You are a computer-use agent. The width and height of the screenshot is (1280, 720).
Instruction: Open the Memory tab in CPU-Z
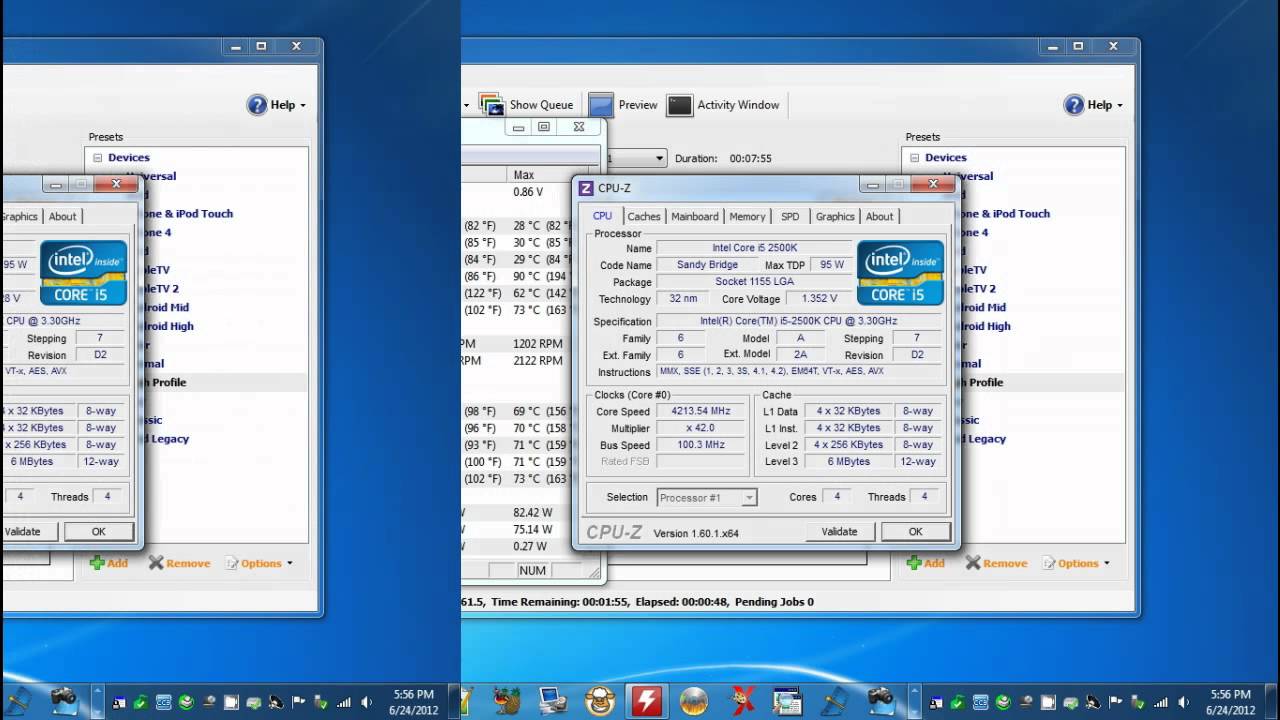[x=747, y=216]
